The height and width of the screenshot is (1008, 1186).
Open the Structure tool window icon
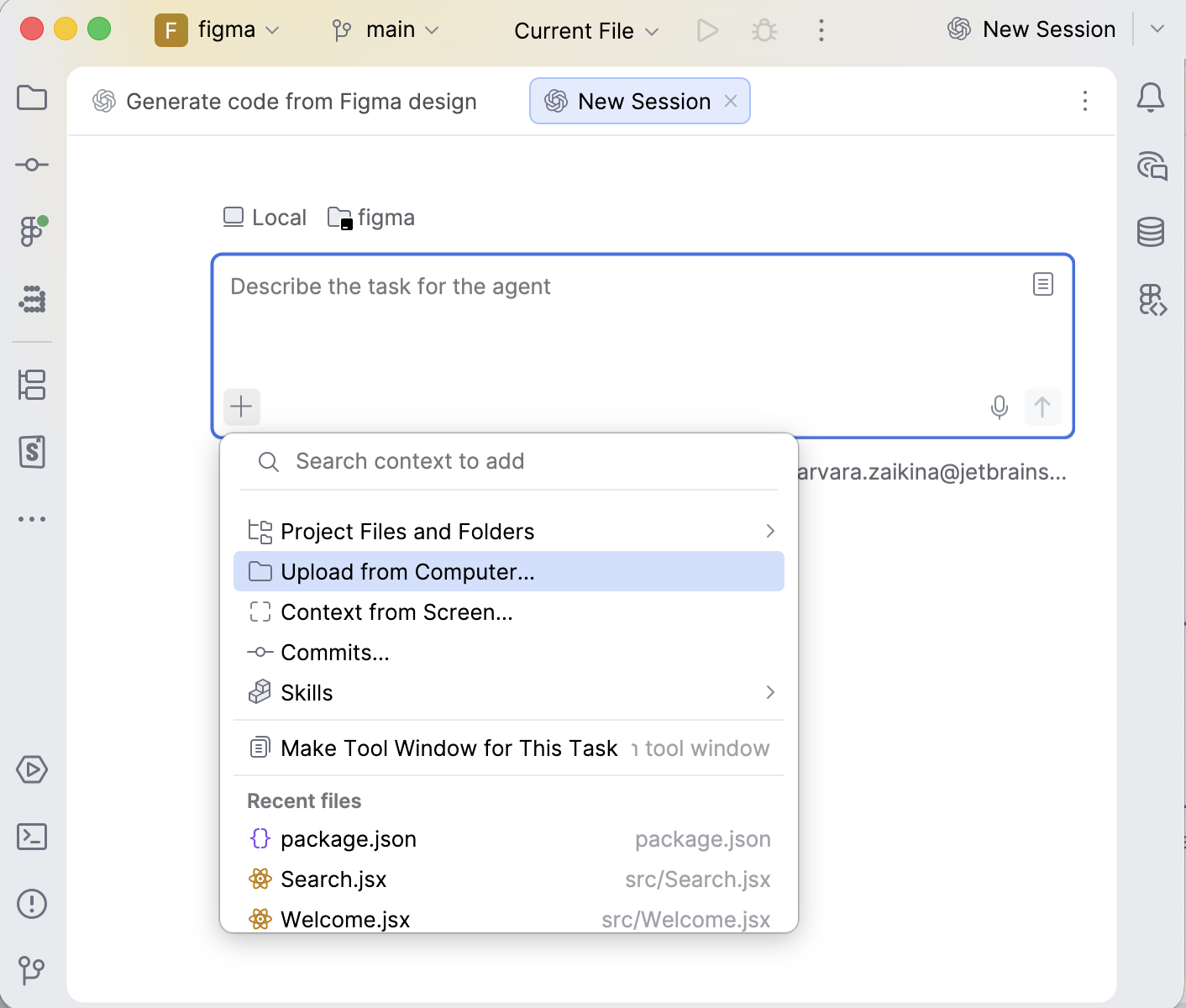(x=32, y=385)
